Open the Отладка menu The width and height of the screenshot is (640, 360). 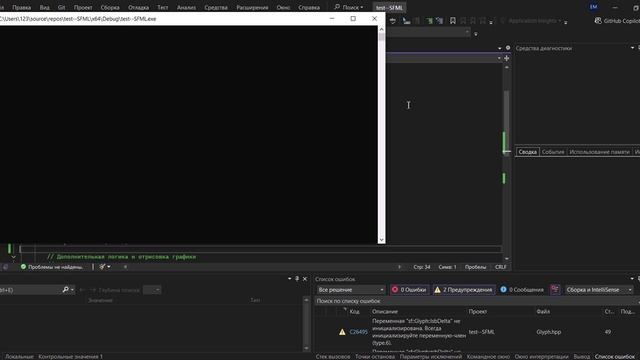(138, 7)
